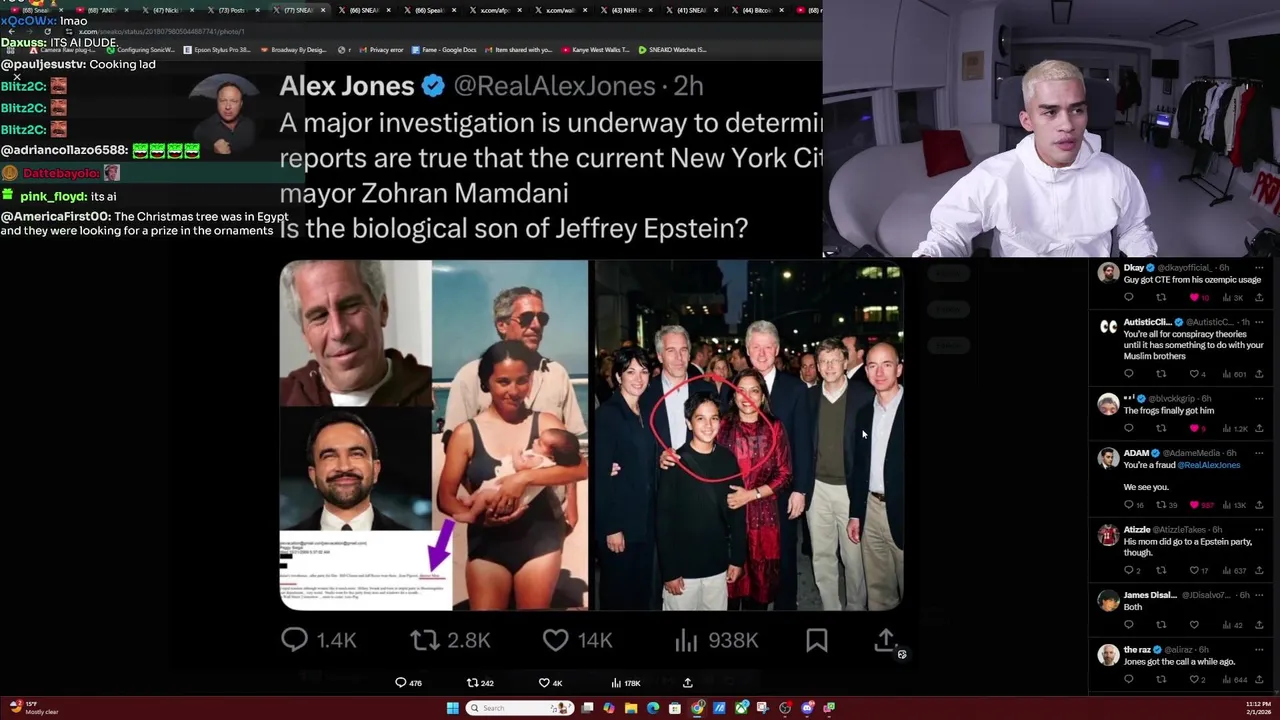Open the Fame - Google Docs bookmark
Image resolution: width=1280 pixels, height=720 pixels.
(x=442, y=49)
